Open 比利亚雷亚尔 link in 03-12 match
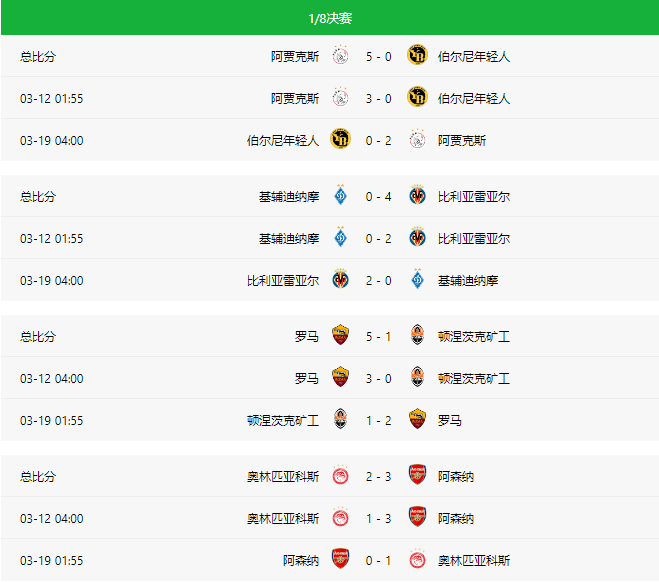 point(474,239)
